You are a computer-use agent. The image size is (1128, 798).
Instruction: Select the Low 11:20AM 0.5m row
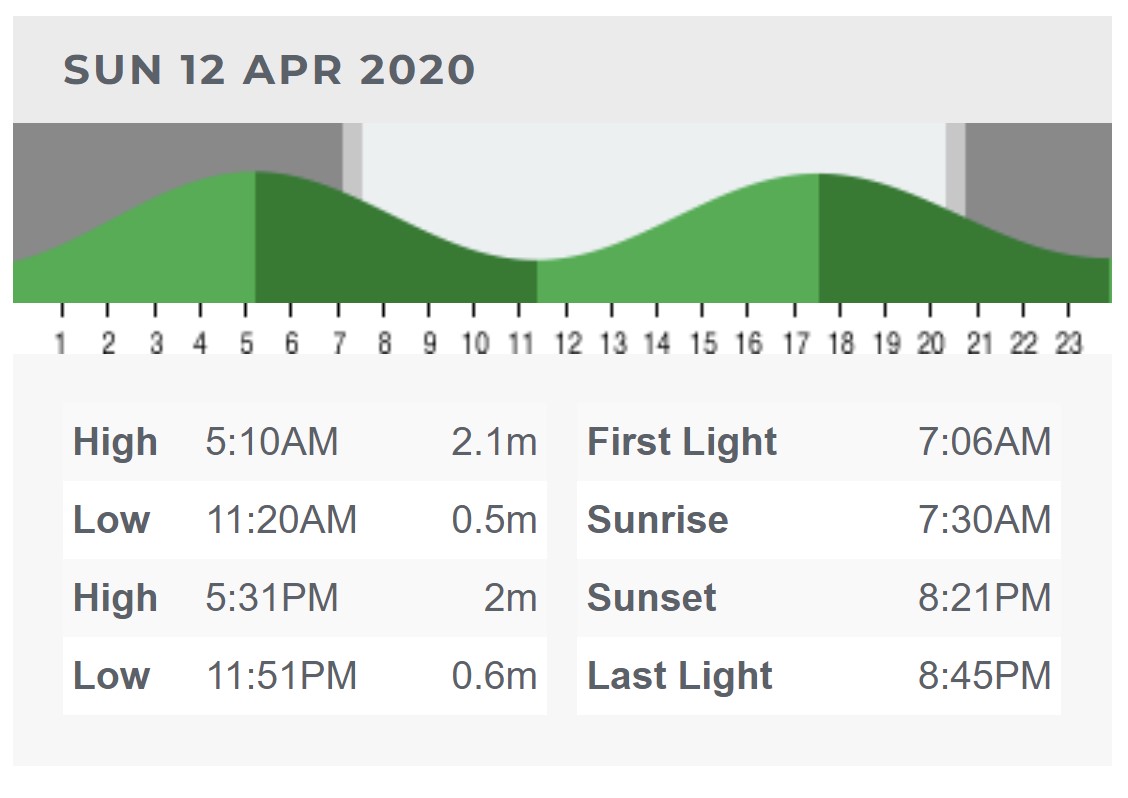(x=304, y=520)
